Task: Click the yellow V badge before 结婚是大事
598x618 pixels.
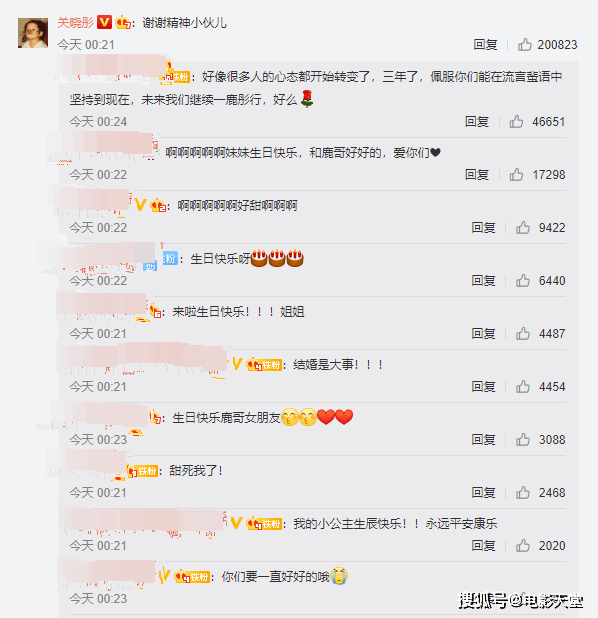Action: point(237,364)
